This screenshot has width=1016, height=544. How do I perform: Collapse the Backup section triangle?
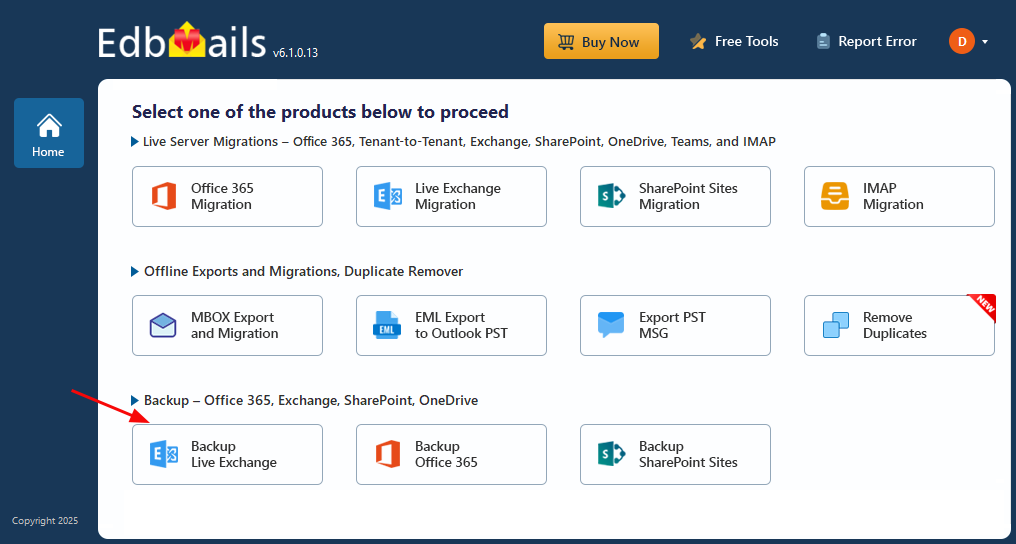point(135,400)
